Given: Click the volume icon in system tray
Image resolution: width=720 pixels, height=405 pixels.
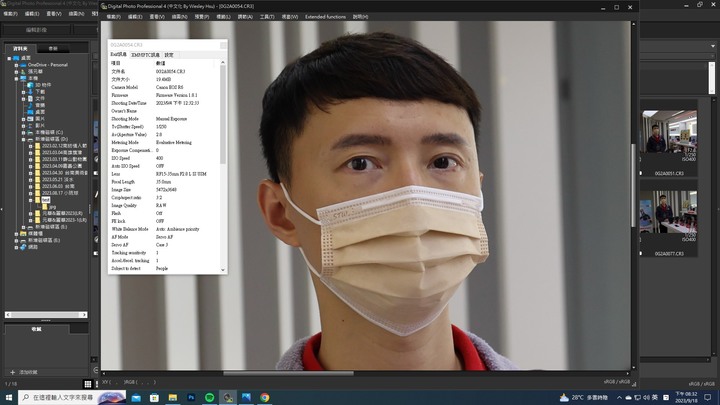Looking at the screenshot, I should tap(646, 398).
